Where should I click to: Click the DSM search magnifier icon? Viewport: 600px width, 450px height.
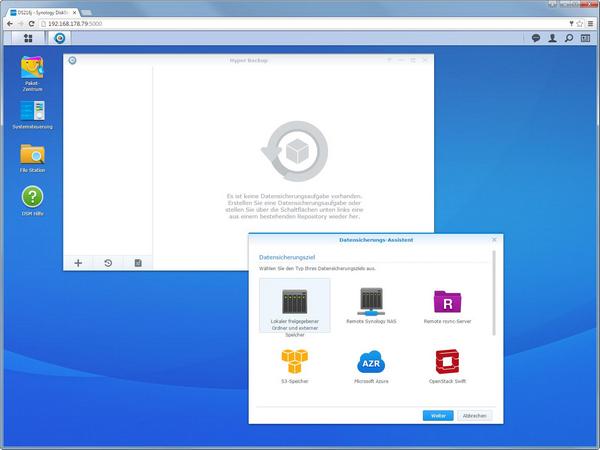pos(569,38)
